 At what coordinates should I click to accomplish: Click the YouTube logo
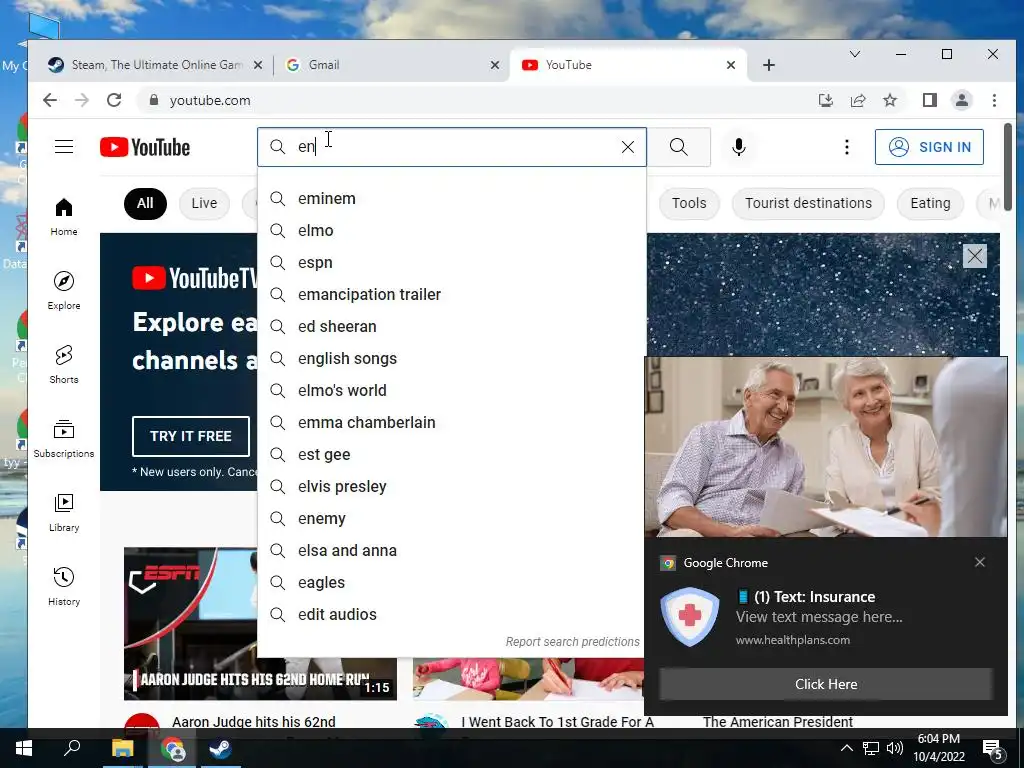145,148
